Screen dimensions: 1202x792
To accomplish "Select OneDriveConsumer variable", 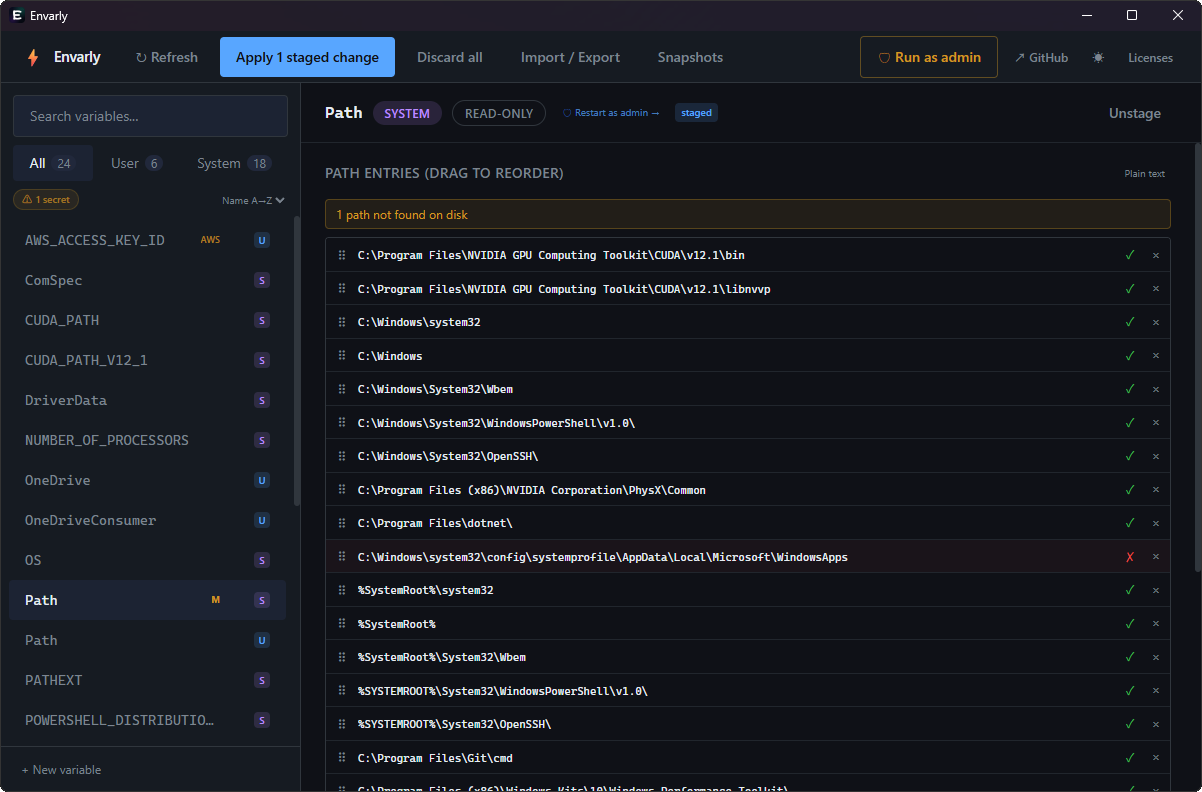I will (148, 520).
